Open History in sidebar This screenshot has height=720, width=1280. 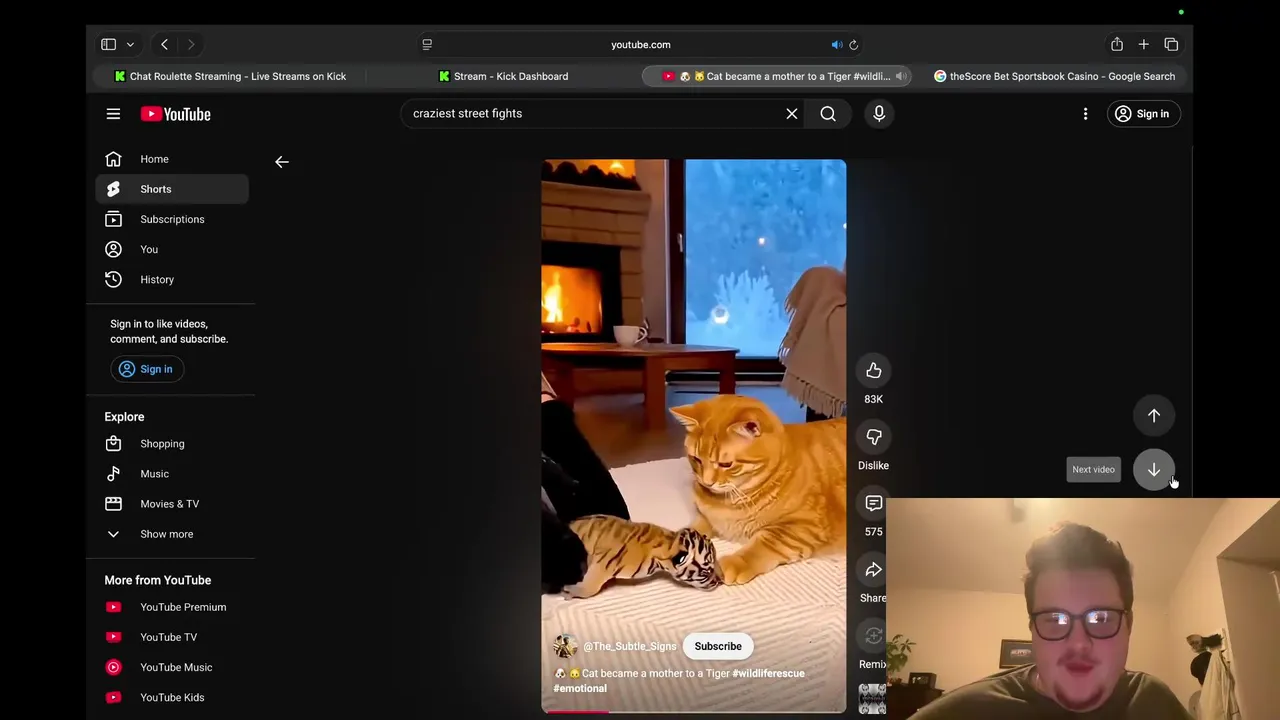pos(172,279)
